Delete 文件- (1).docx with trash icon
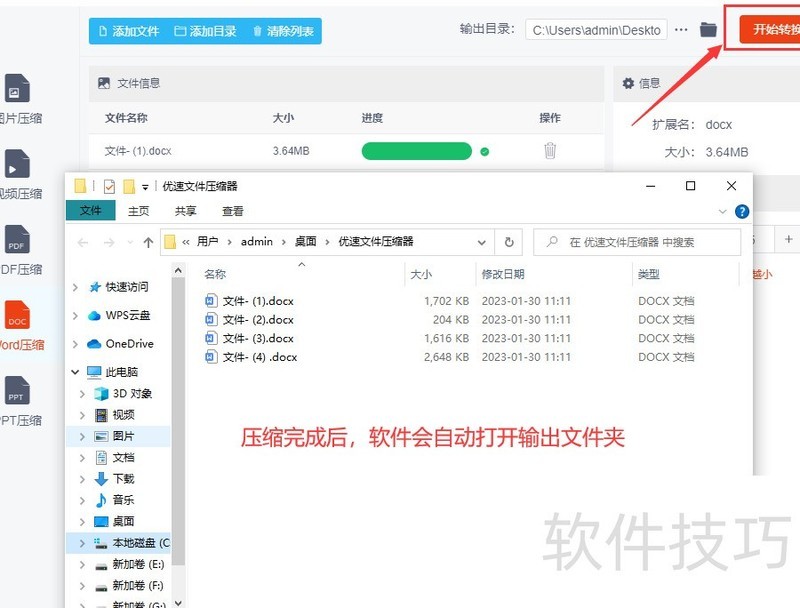 pos(550,150)
